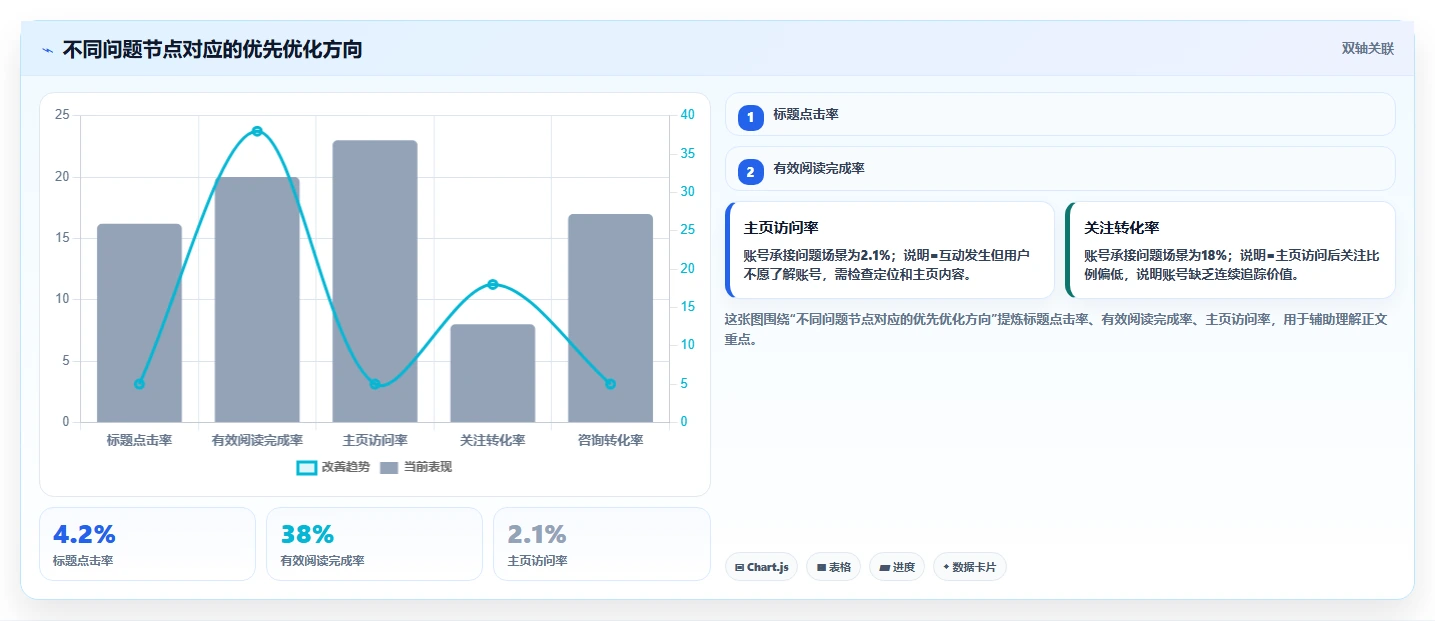Open the 关注转化率 explanation card

(1230, 250)
